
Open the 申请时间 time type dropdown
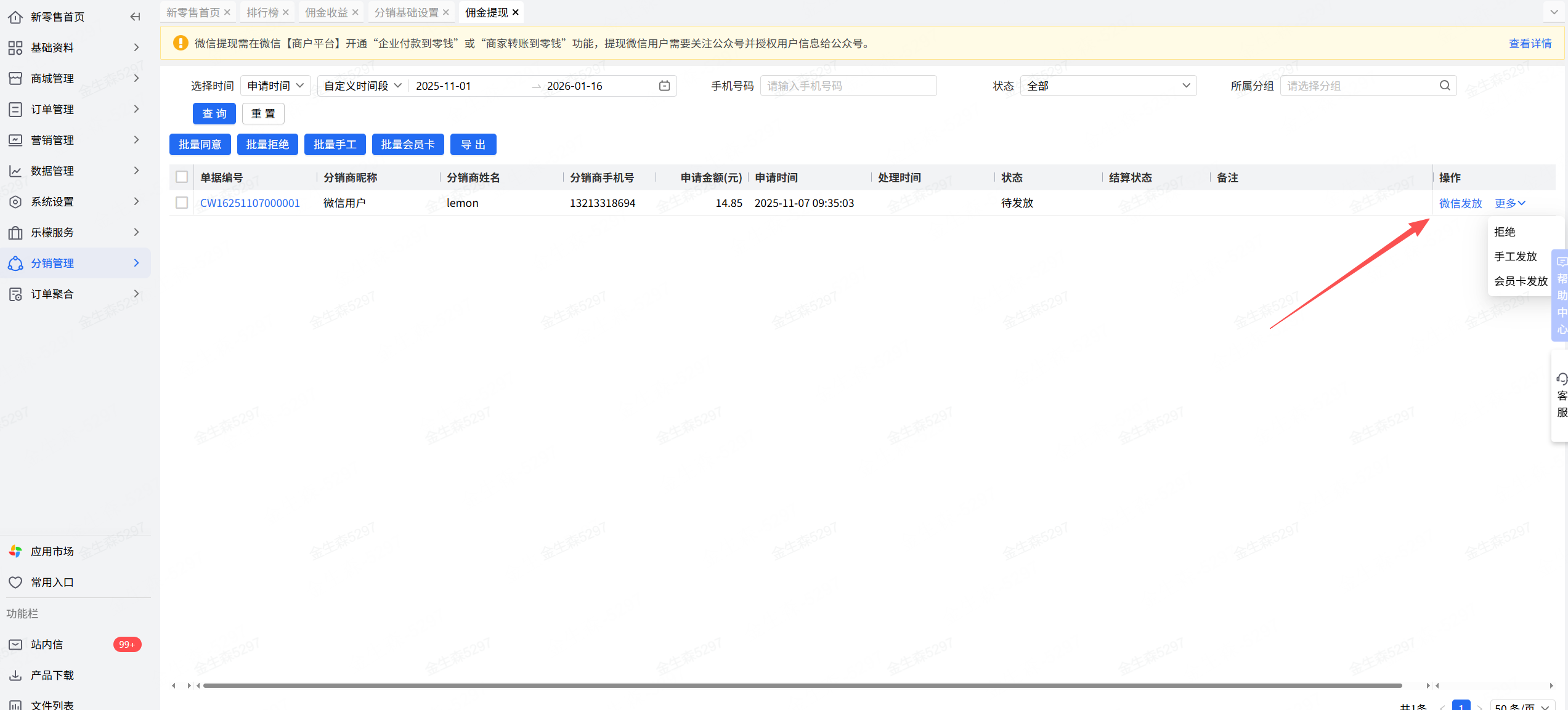[275, 86]
